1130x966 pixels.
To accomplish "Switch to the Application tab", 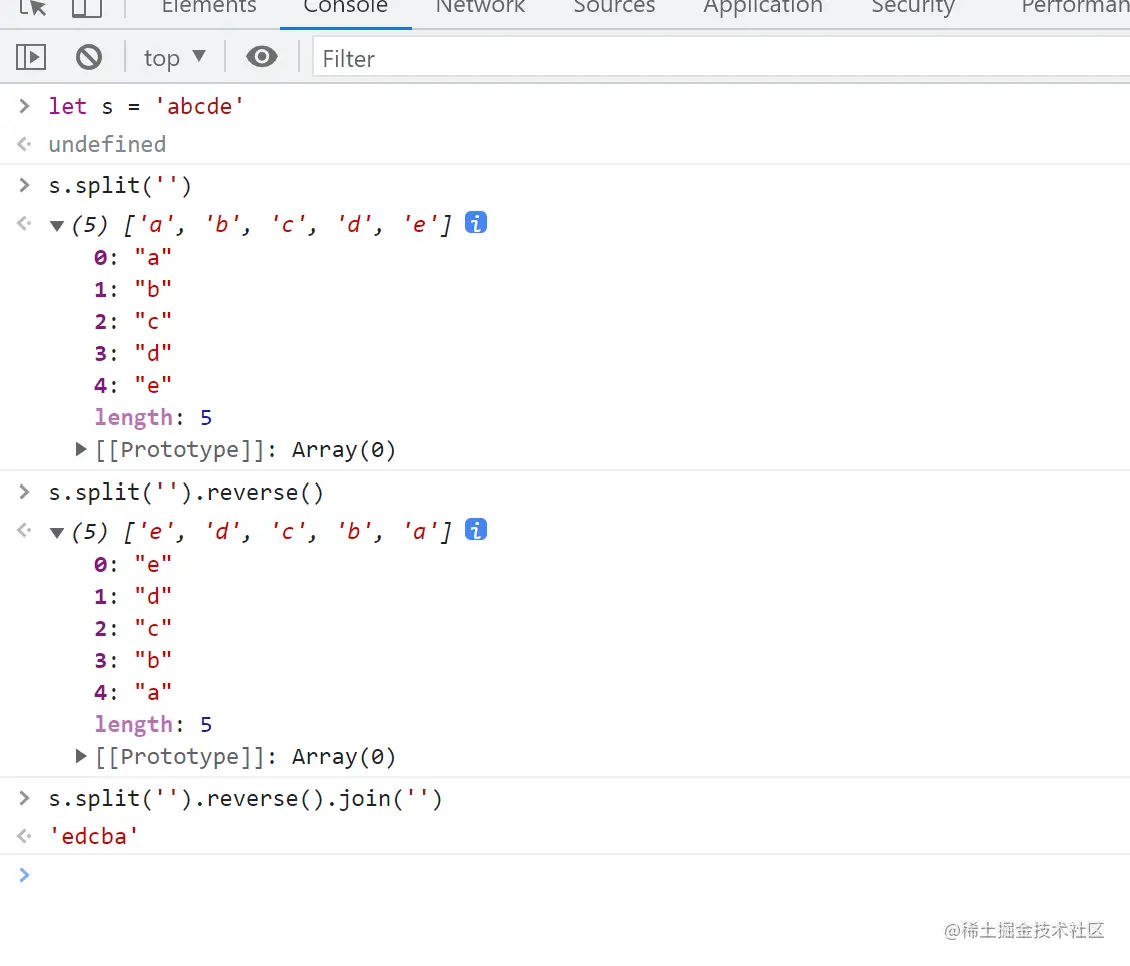I will coord(762,7).
